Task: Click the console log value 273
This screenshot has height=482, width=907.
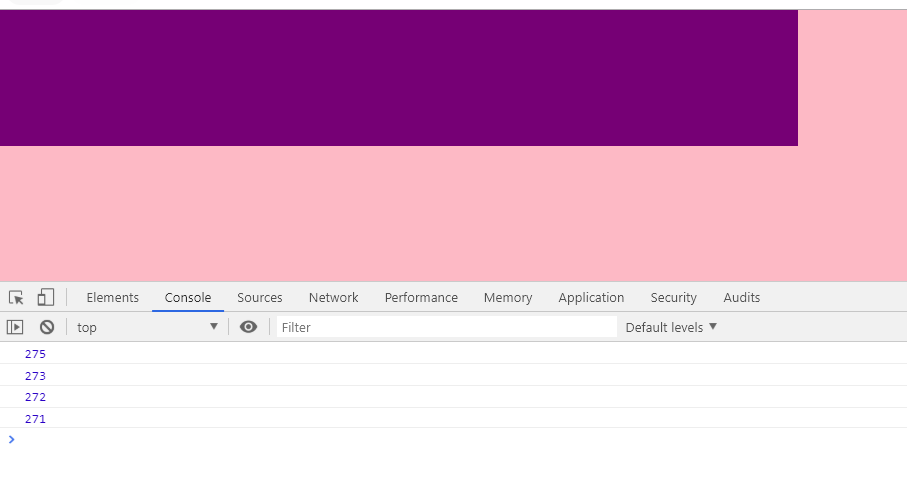Action: pyautogui.click(x=35, y=376)
